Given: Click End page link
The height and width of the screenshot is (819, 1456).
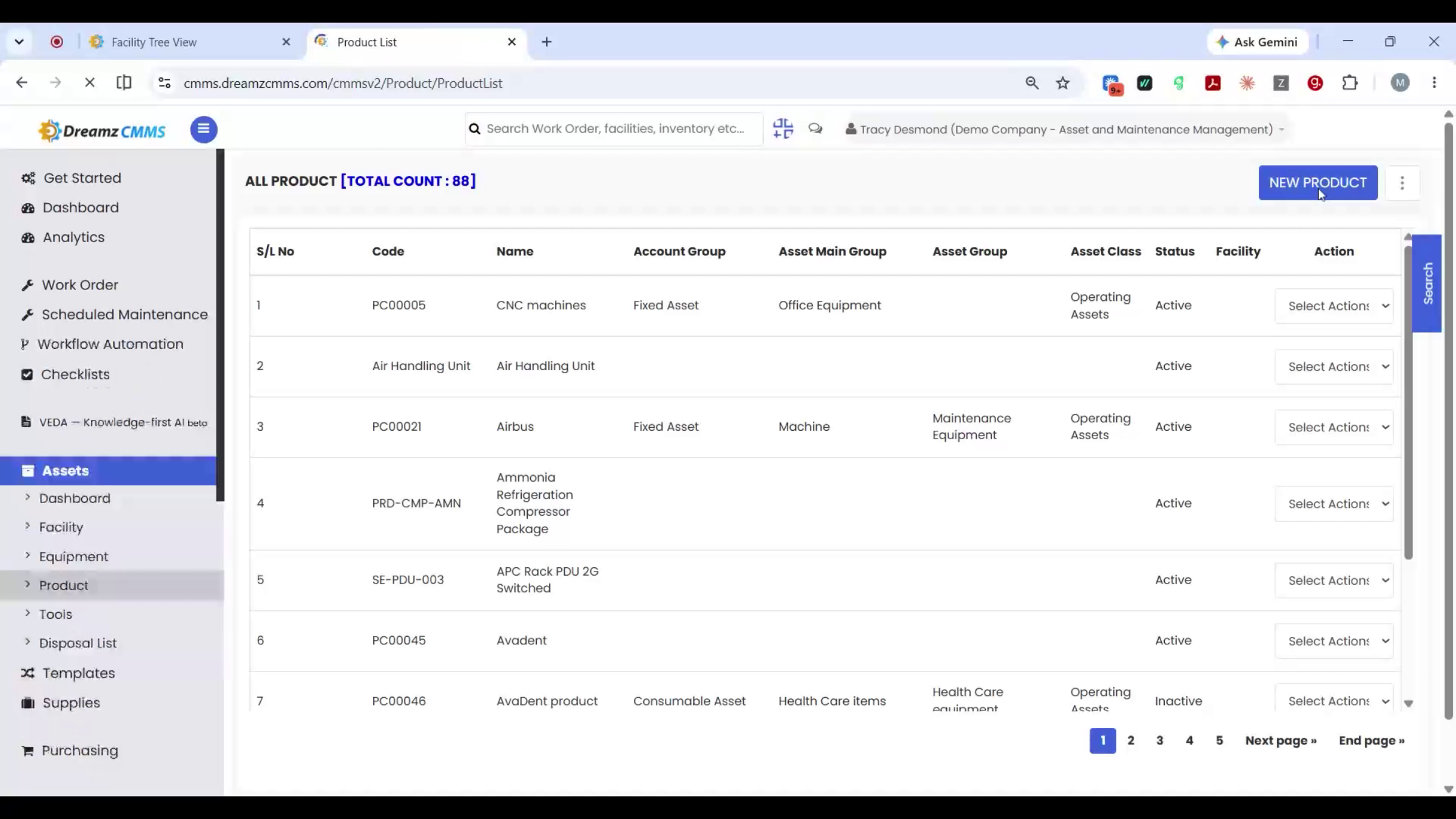Looking at the screenshot, I should pyautogui.click(x=1372, y=740).
